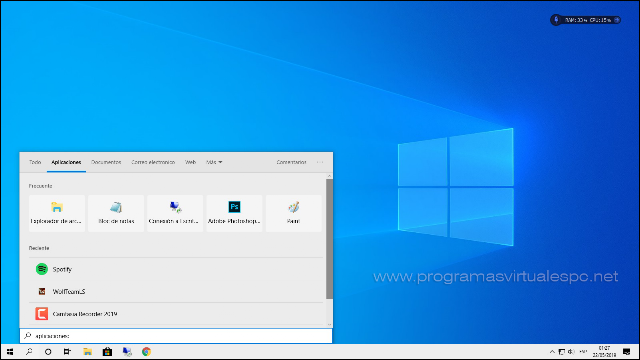This screenshot has width=640, height=360.
Task: Open Microsoft Store from the taskbar
Action: click(107, 351)
